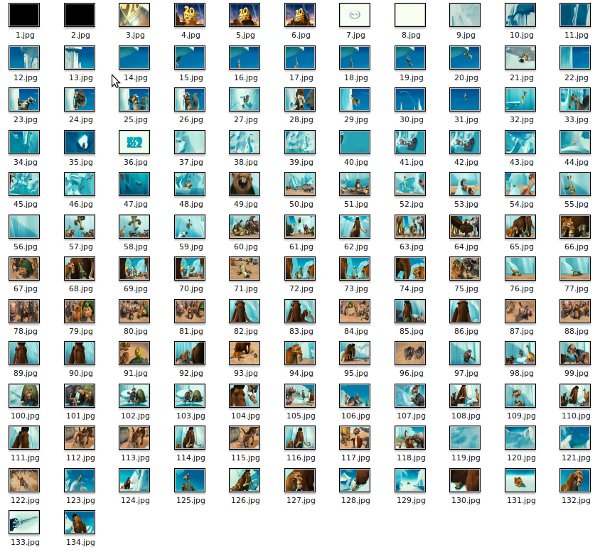Choose the 53.jpg thumbnail
This screenshot has height=552, width=600.
pyautogui.click(x=465, y=184)
